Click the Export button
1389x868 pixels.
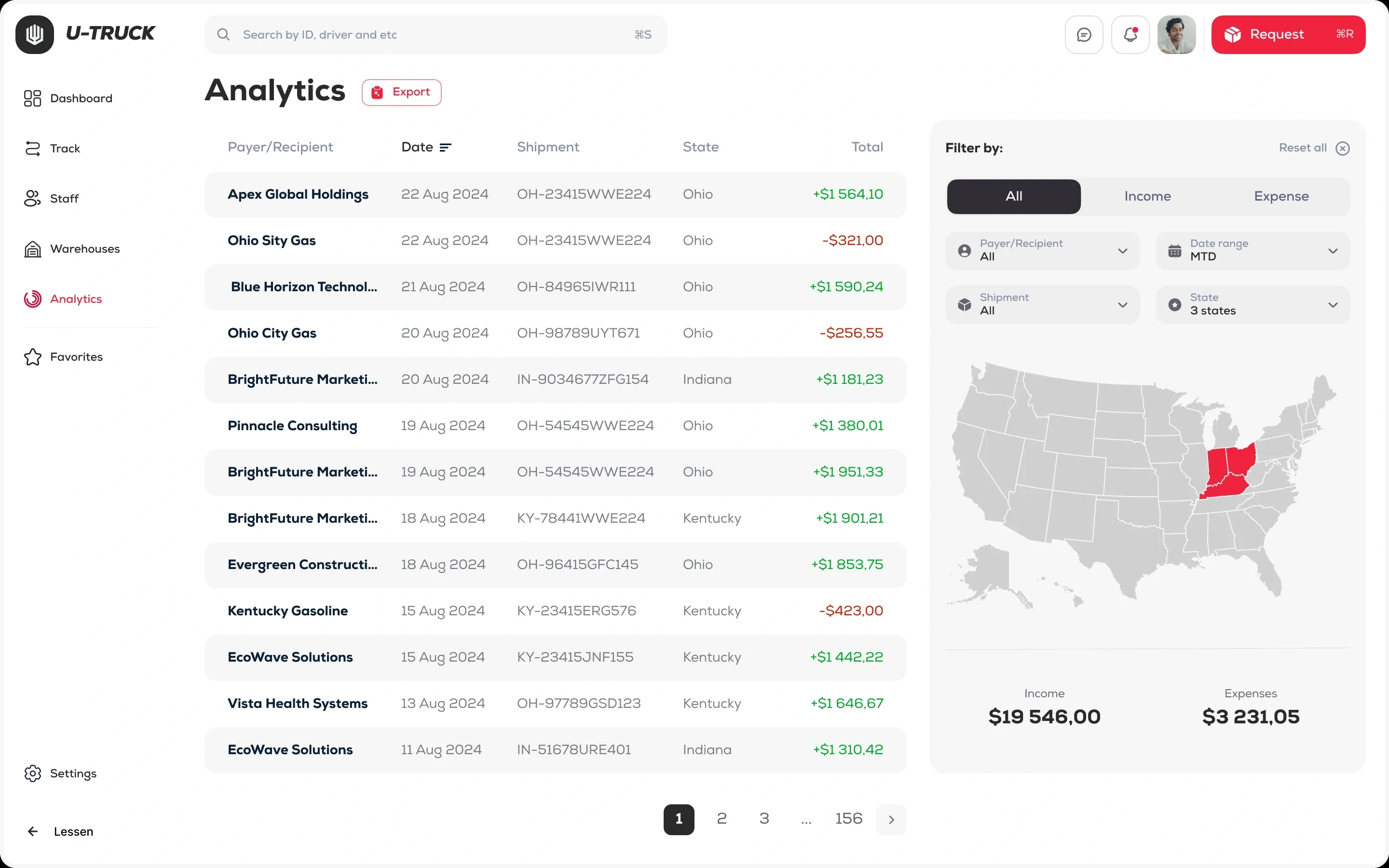pyautogui.click(x=401, y=92)
